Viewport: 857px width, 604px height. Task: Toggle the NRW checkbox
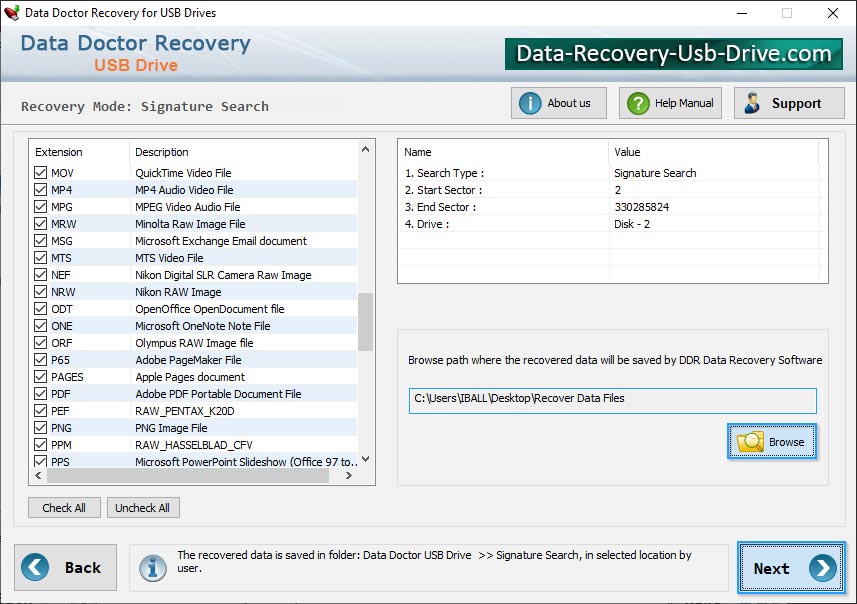pos(40,291)
